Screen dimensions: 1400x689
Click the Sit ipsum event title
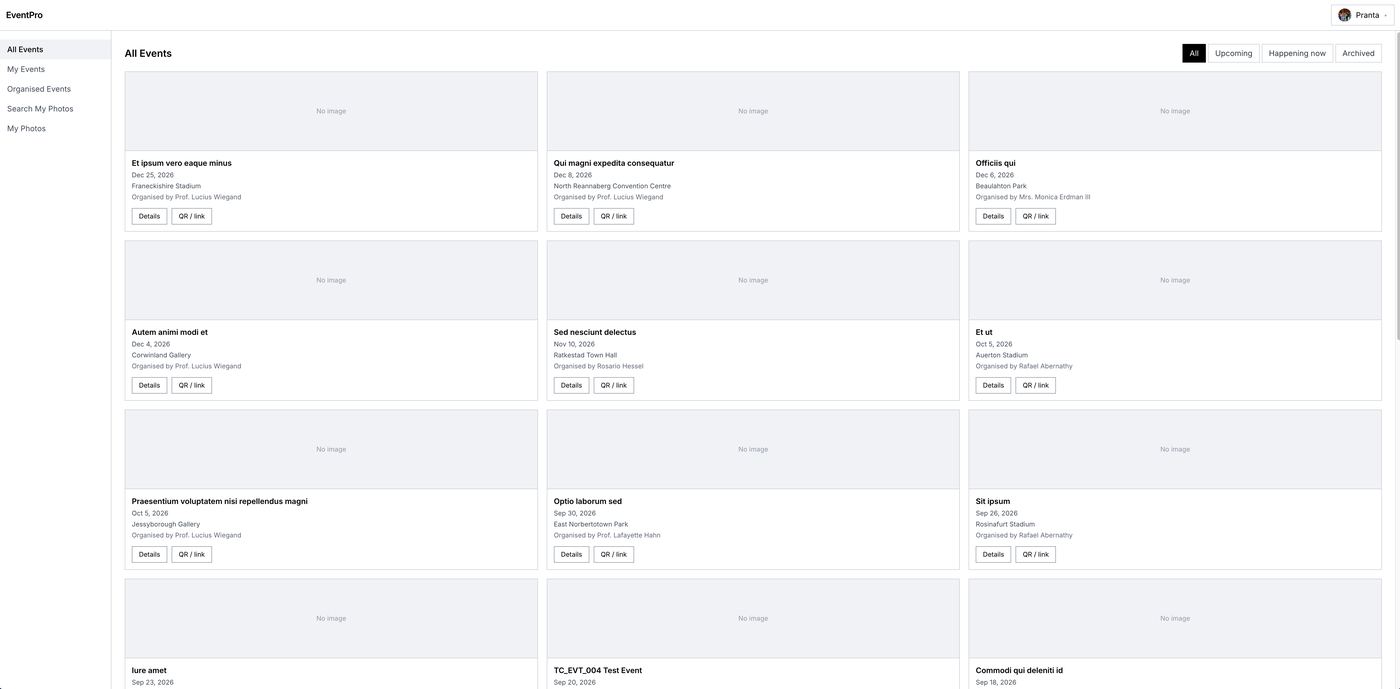(993, 501)
